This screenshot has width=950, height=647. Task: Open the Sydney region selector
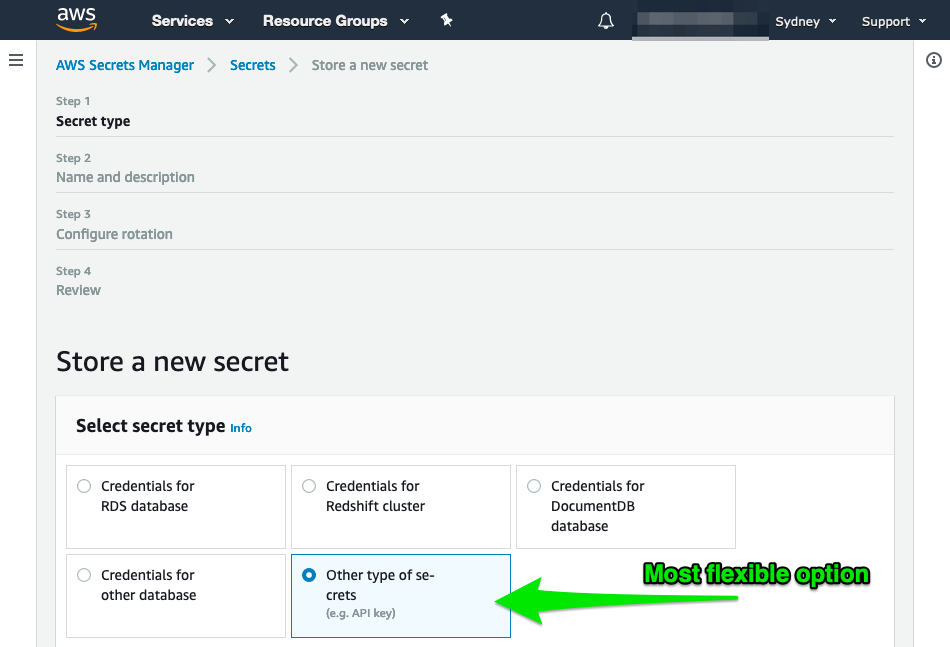[805, 21]
